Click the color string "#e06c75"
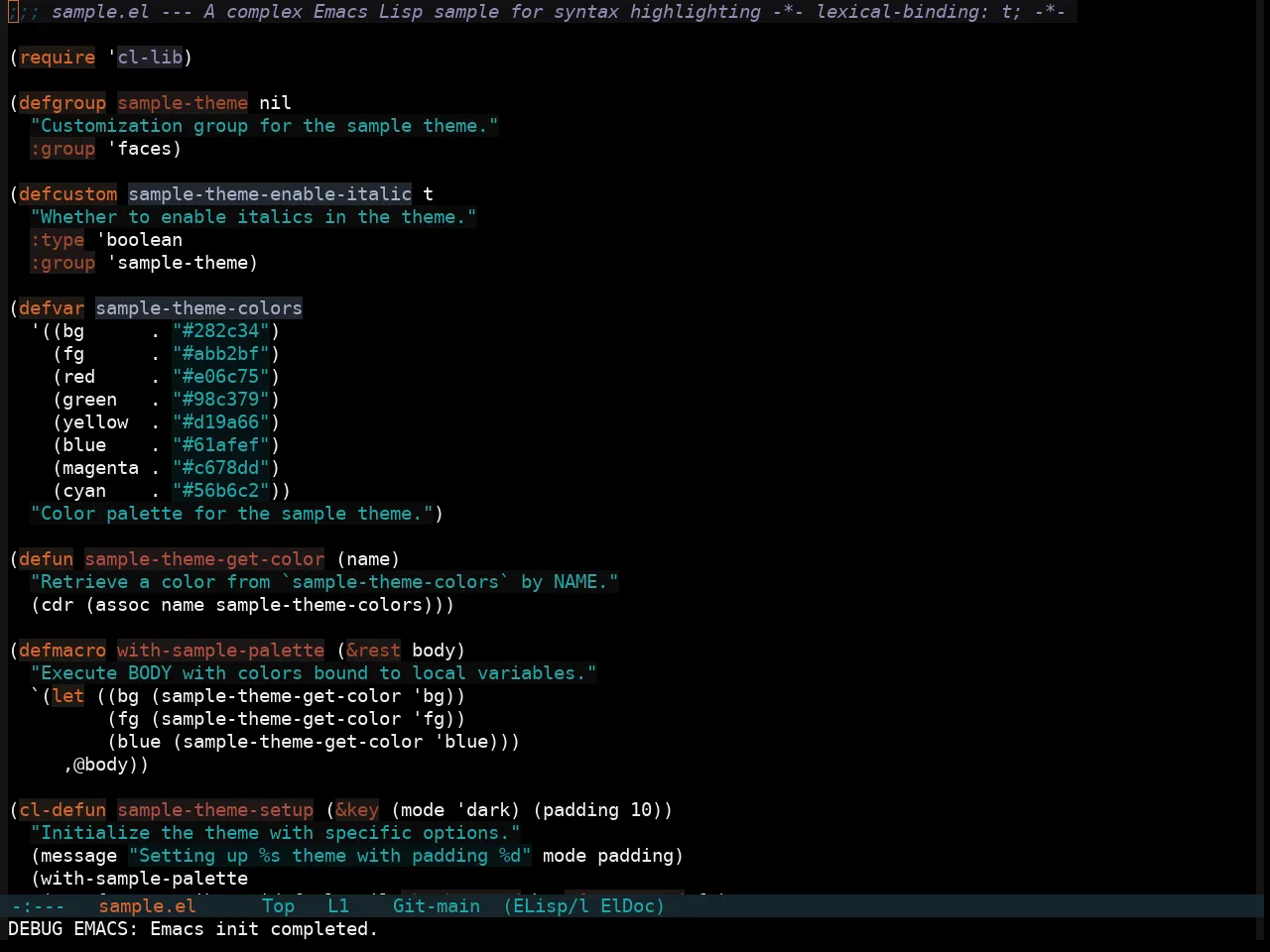 coord(221,377)
